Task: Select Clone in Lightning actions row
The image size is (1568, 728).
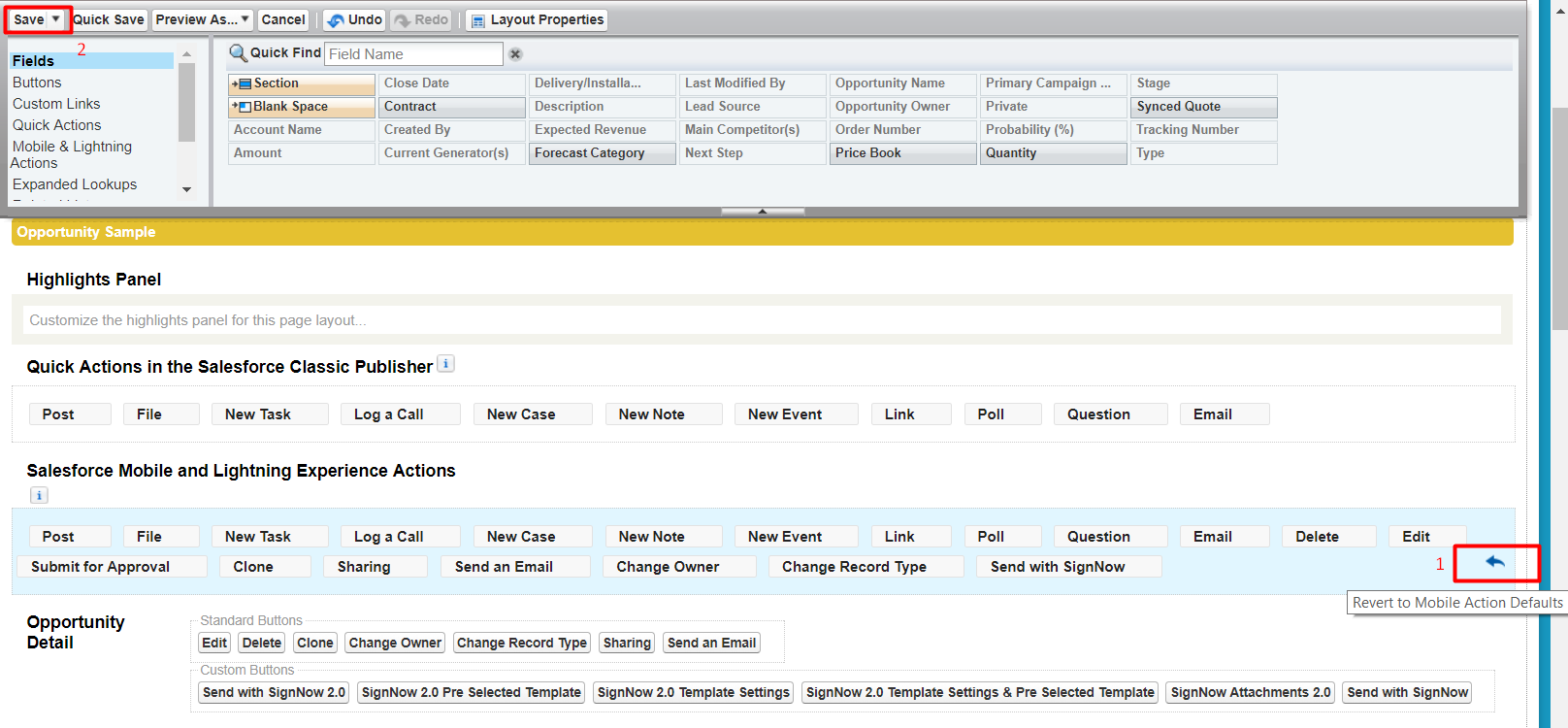Action: tap(265, 567)
